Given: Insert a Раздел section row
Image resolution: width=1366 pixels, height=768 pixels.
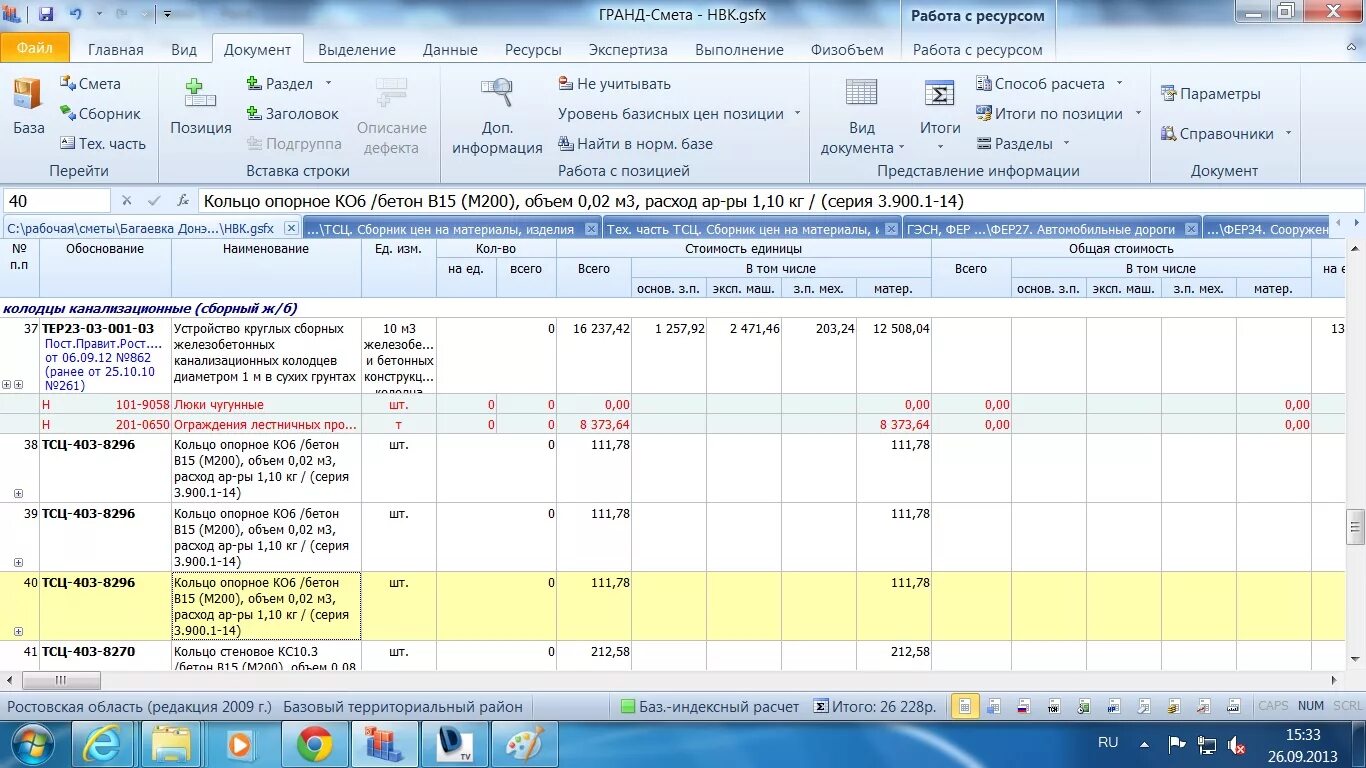Looking at the screenshot, I should [x=280, y=84].
